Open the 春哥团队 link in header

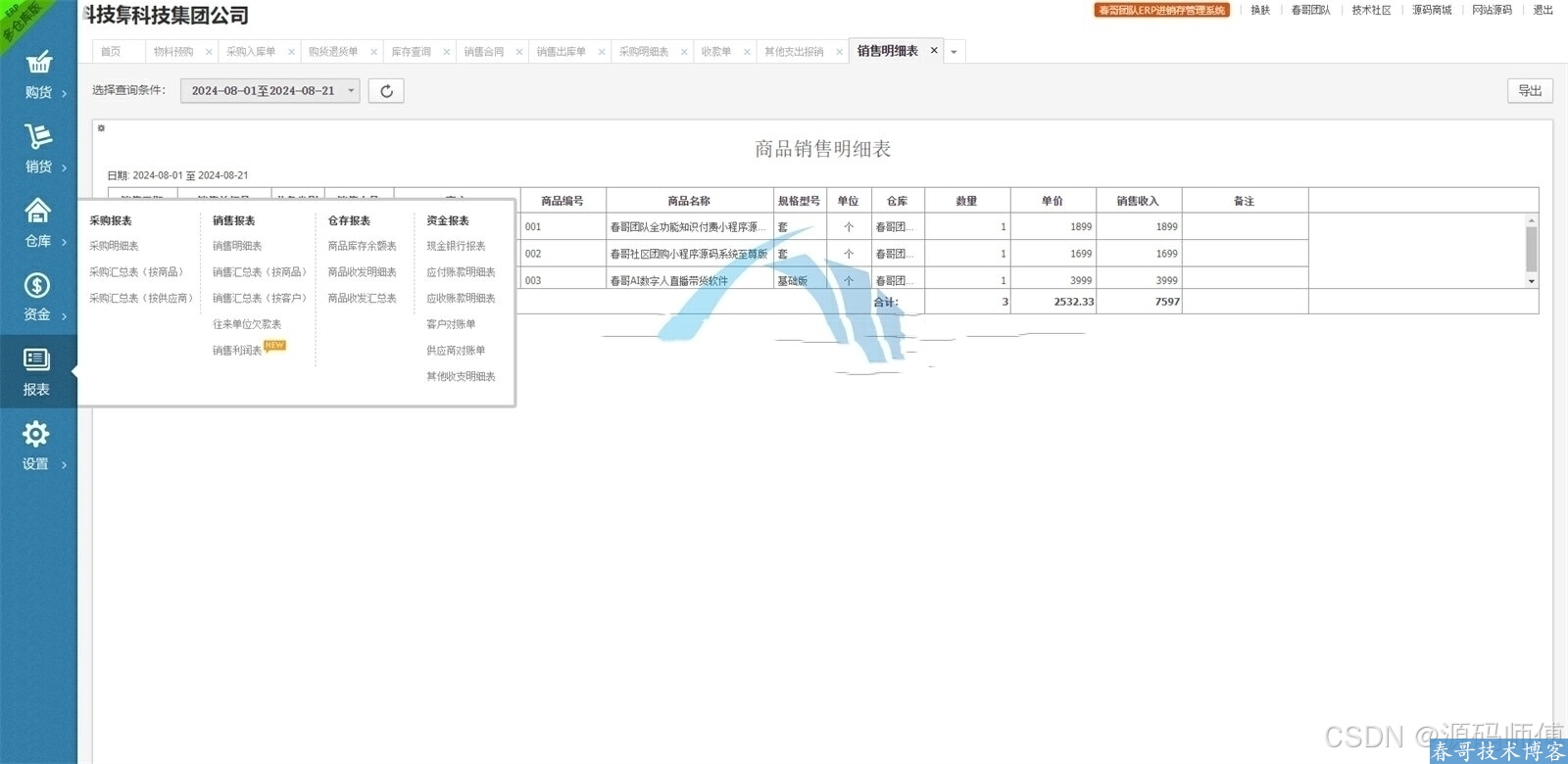coord(1310,10)
